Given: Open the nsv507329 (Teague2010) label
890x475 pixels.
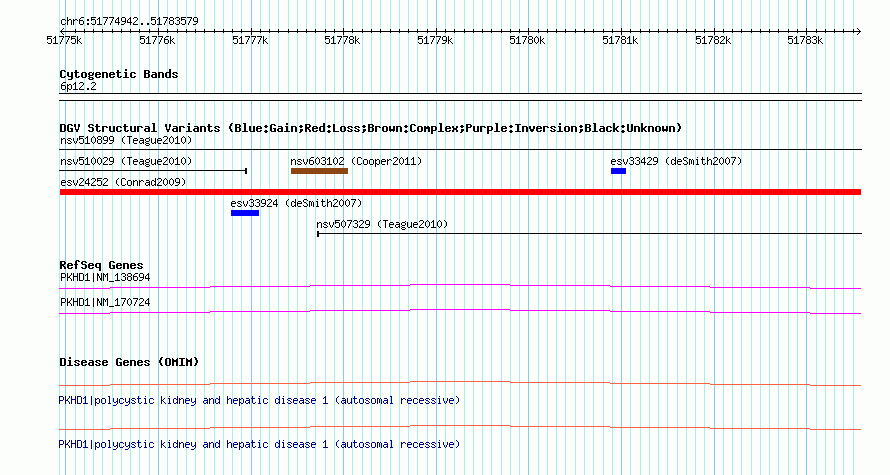Looking at the screenshot, I should pos(383,224).
